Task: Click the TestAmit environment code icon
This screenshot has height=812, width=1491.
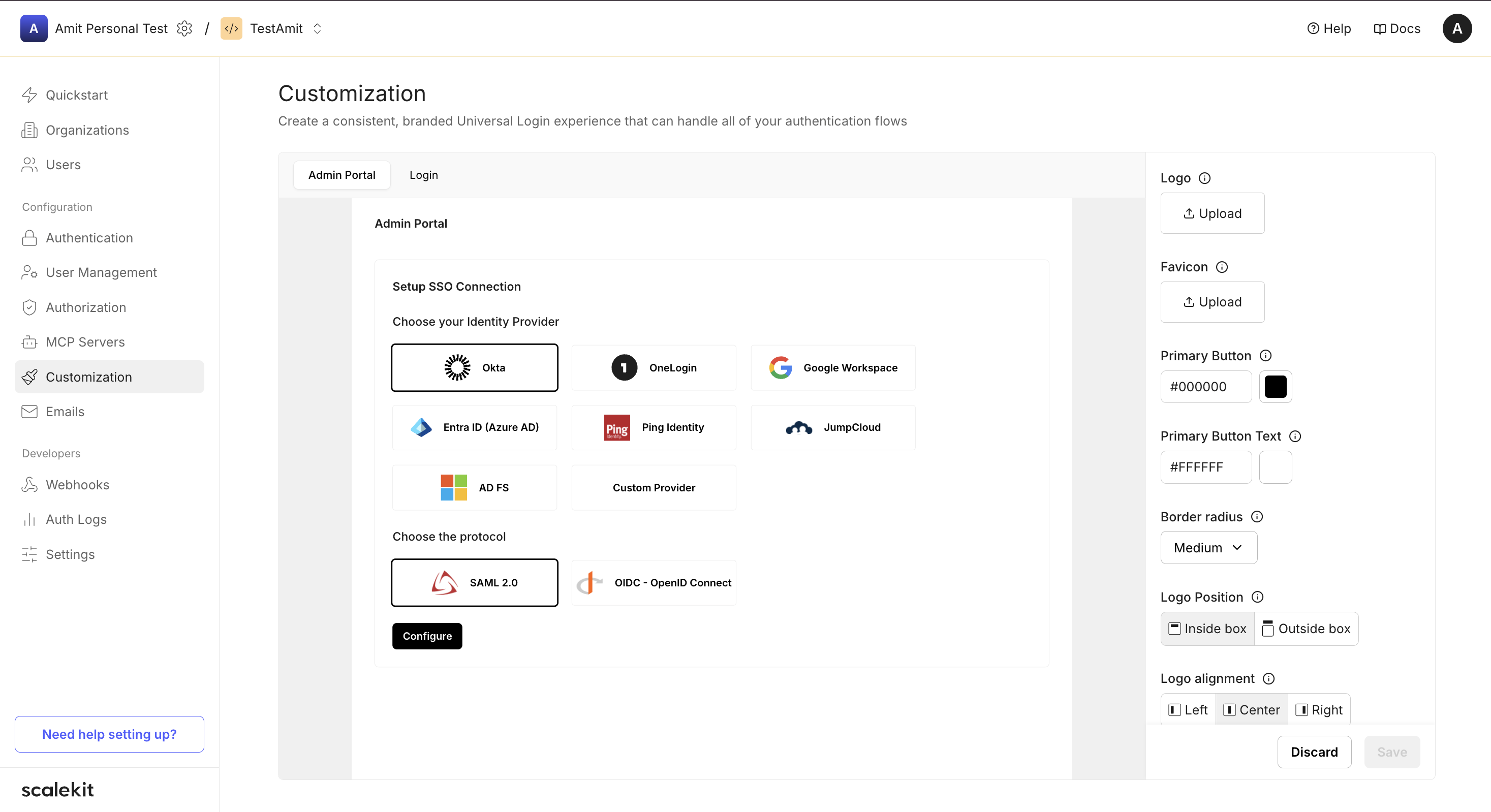Action: 231,28
